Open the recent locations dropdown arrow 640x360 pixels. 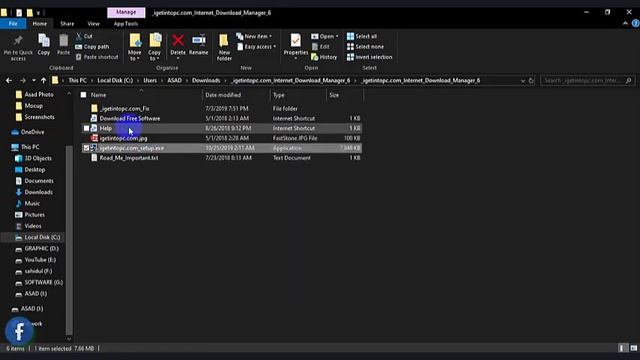pos(34,80)
